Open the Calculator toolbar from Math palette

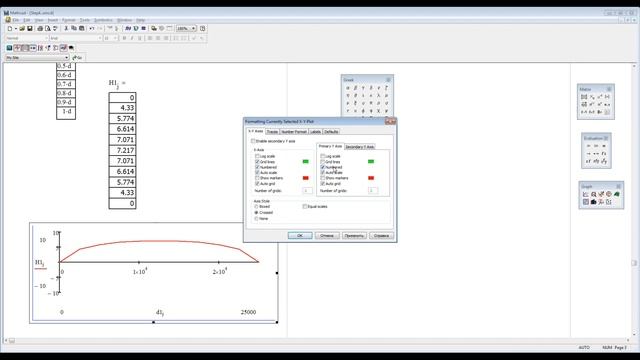pos(9,48)
